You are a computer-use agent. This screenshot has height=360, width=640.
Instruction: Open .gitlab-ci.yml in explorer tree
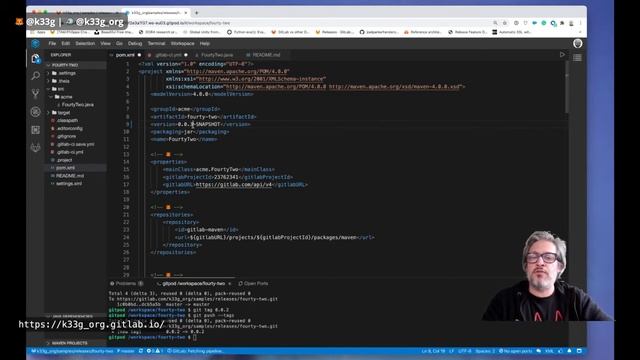point(70,152)
